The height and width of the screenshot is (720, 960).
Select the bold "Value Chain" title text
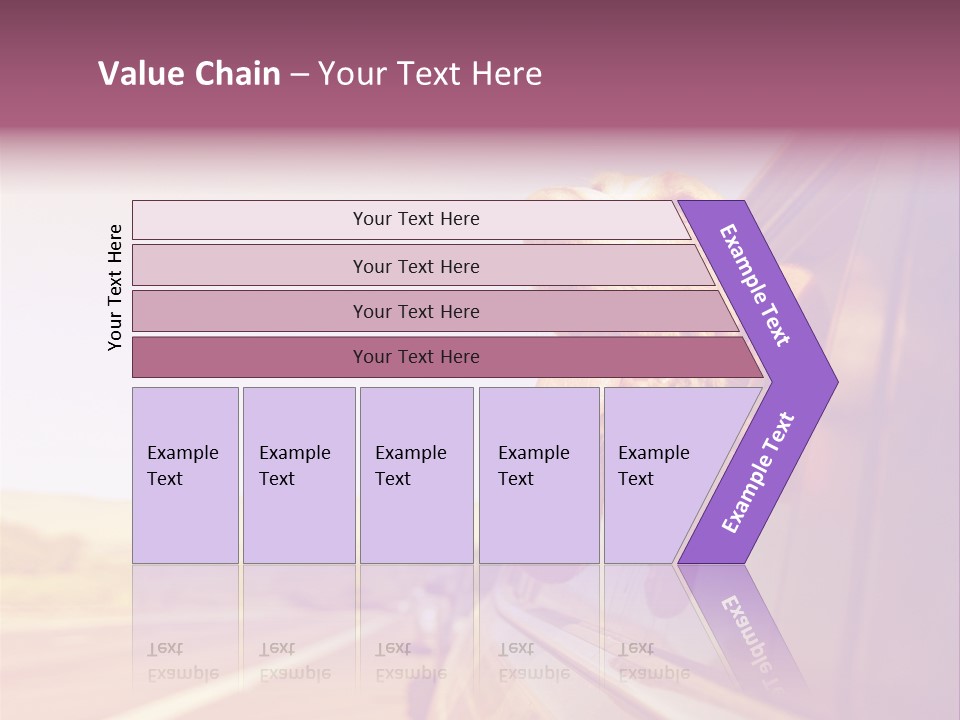point(189,73)
